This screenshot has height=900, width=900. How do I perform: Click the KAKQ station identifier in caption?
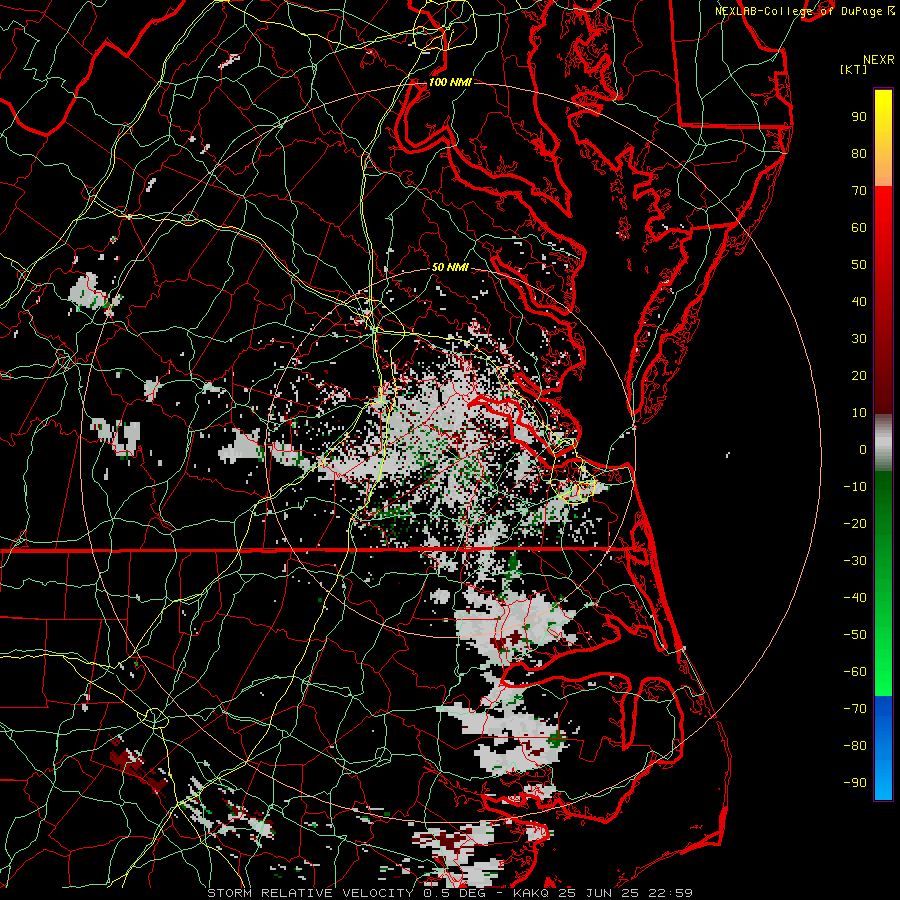tap(529, 893)
